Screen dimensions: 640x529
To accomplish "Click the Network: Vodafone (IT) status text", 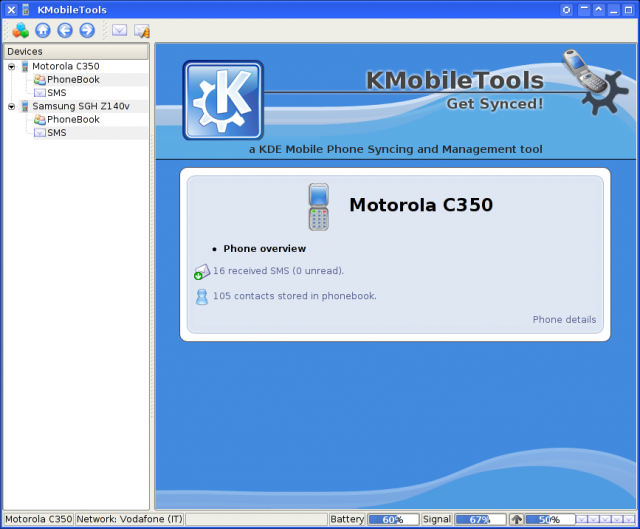I will point(129,519).
